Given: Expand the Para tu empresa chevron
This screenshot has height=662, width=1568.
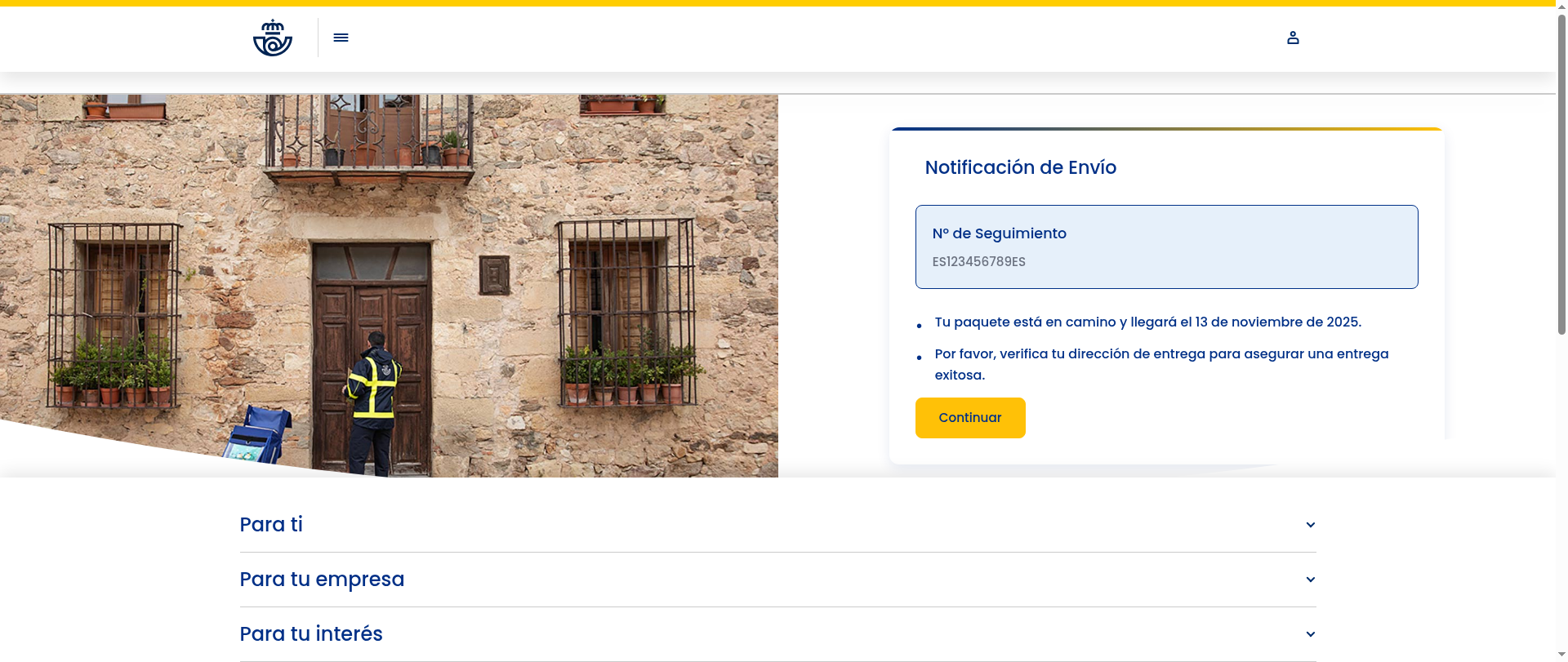Looking at the screenshot, I should 1310,580.
